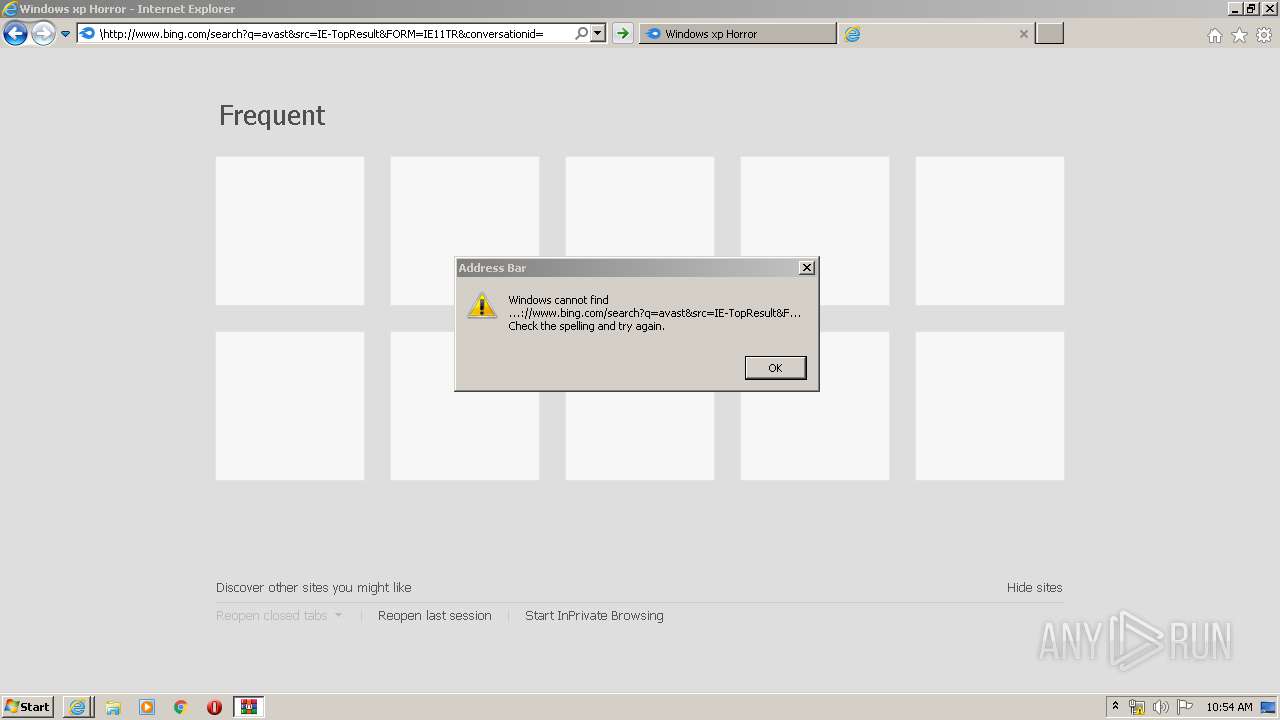Expand the address bar autocomplete dropdown

(598, 34)
